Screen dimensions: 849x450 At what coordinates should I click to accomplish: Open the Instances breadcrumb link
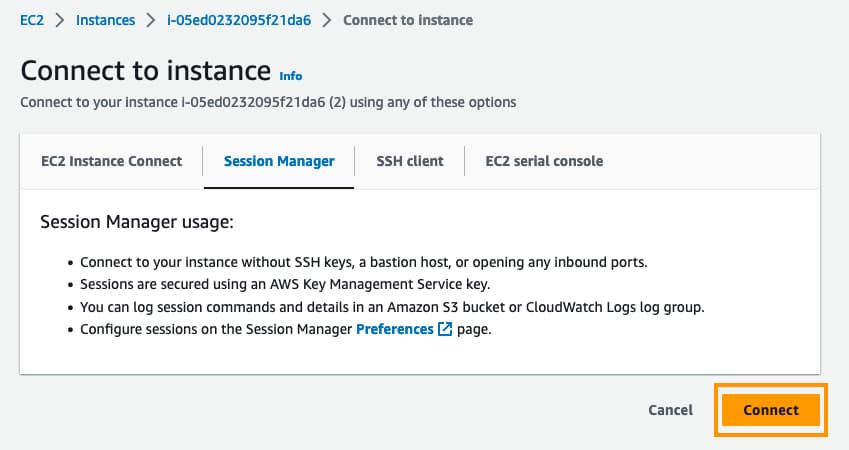click(105, 20)
